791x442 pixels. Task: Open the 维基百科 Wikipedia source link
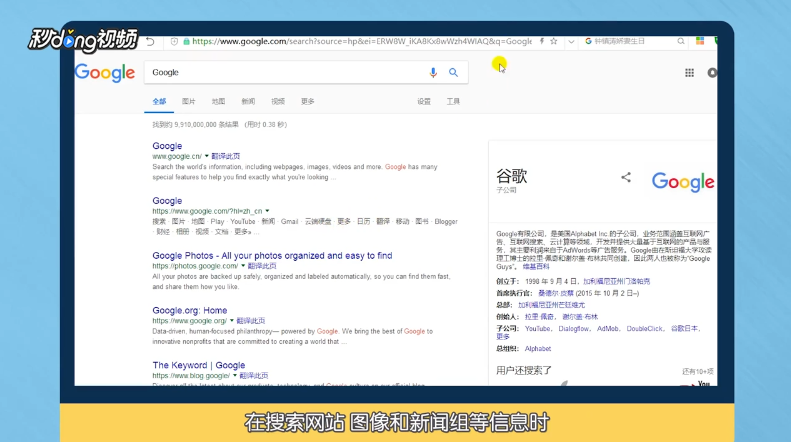coord(536,266)
